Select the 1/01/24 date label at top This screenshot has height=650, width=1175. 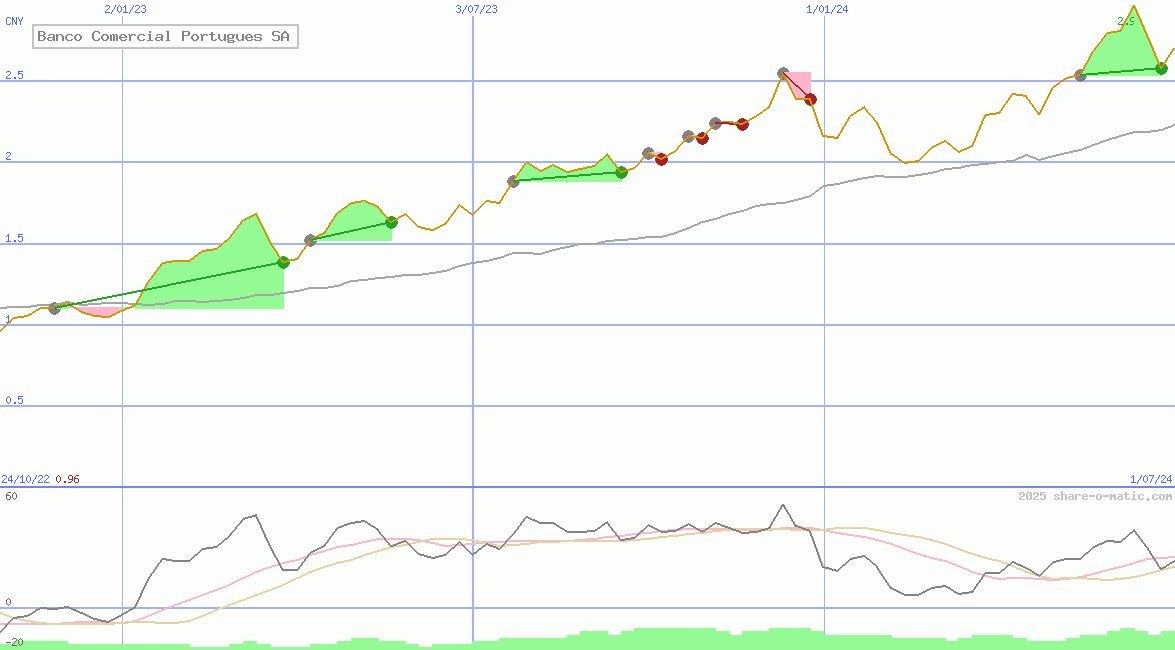pos(827,9)
